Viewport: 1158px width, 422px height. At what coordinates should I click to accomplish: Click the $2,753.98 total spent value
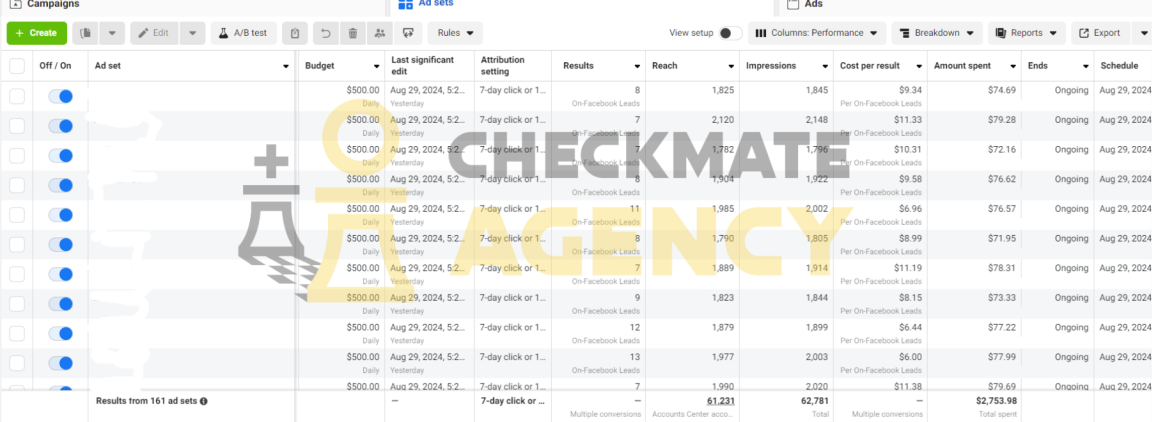tap(996, 401)
